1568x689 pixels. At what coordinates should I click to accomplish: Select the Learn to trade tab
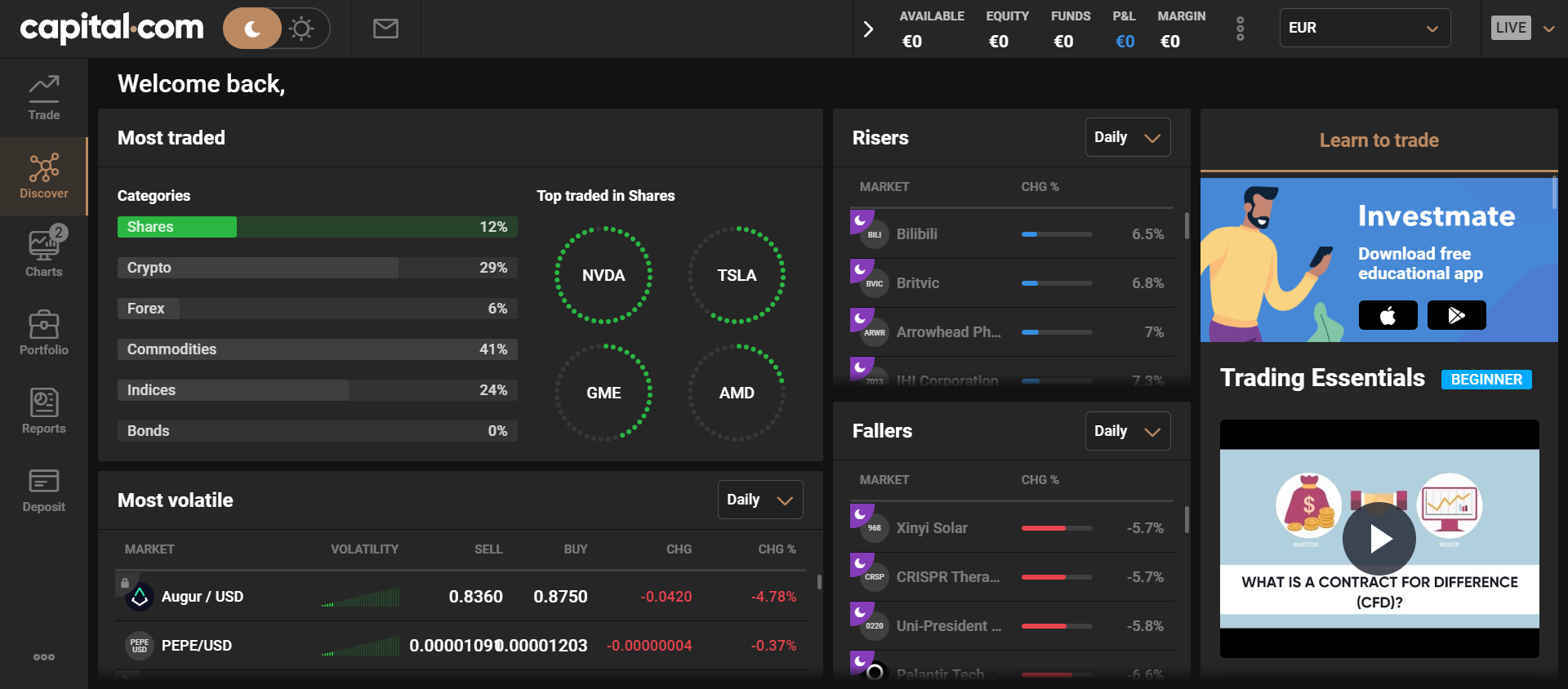click(1379, 140)
